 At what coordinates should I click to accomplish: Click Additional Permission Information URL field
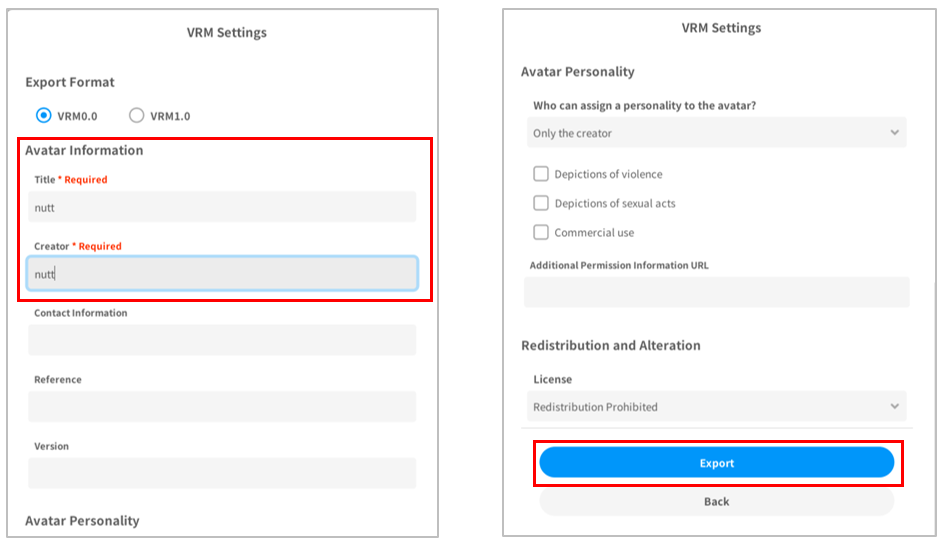coord(716,292)
